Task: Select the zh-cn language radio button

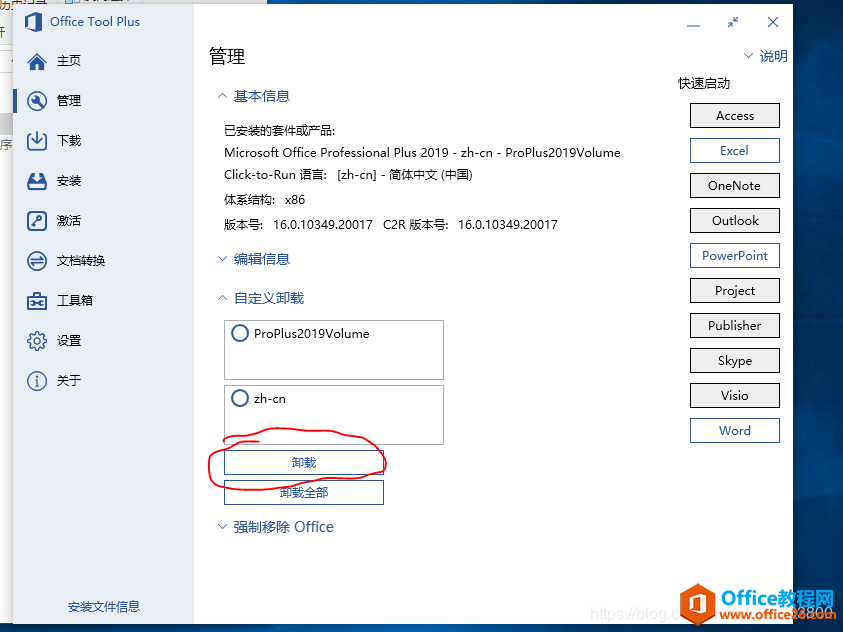Action: tap(240, 398)
